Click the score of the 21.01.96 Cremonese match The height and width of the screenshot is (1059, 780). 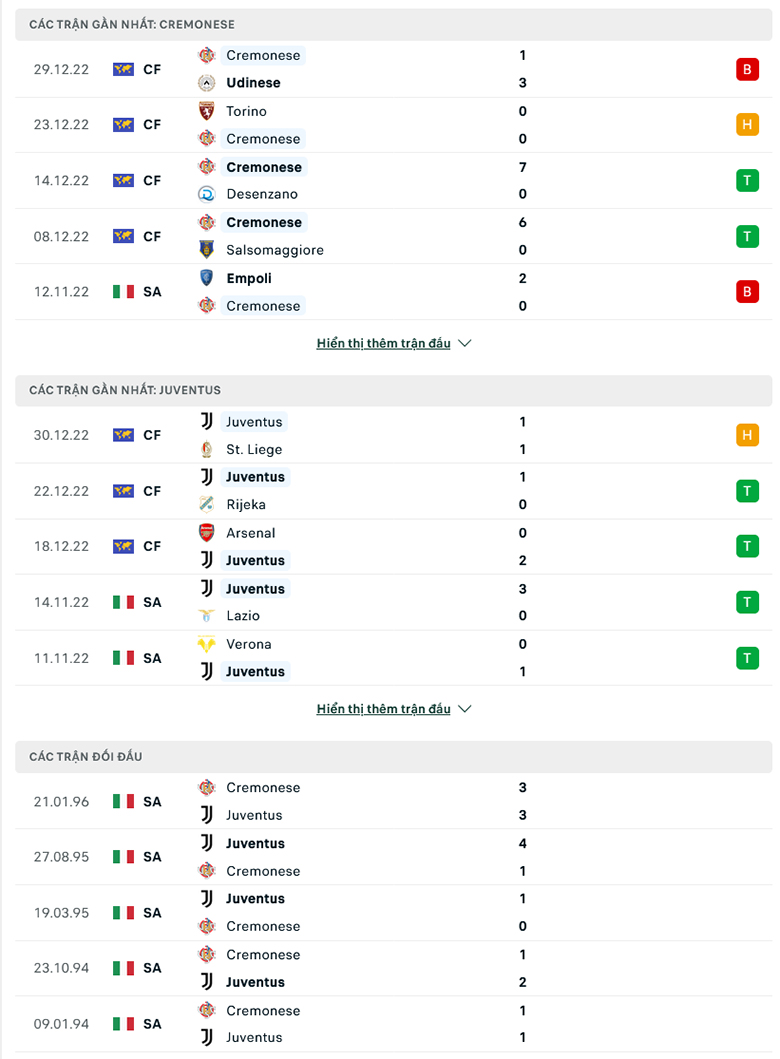point(522,788)
